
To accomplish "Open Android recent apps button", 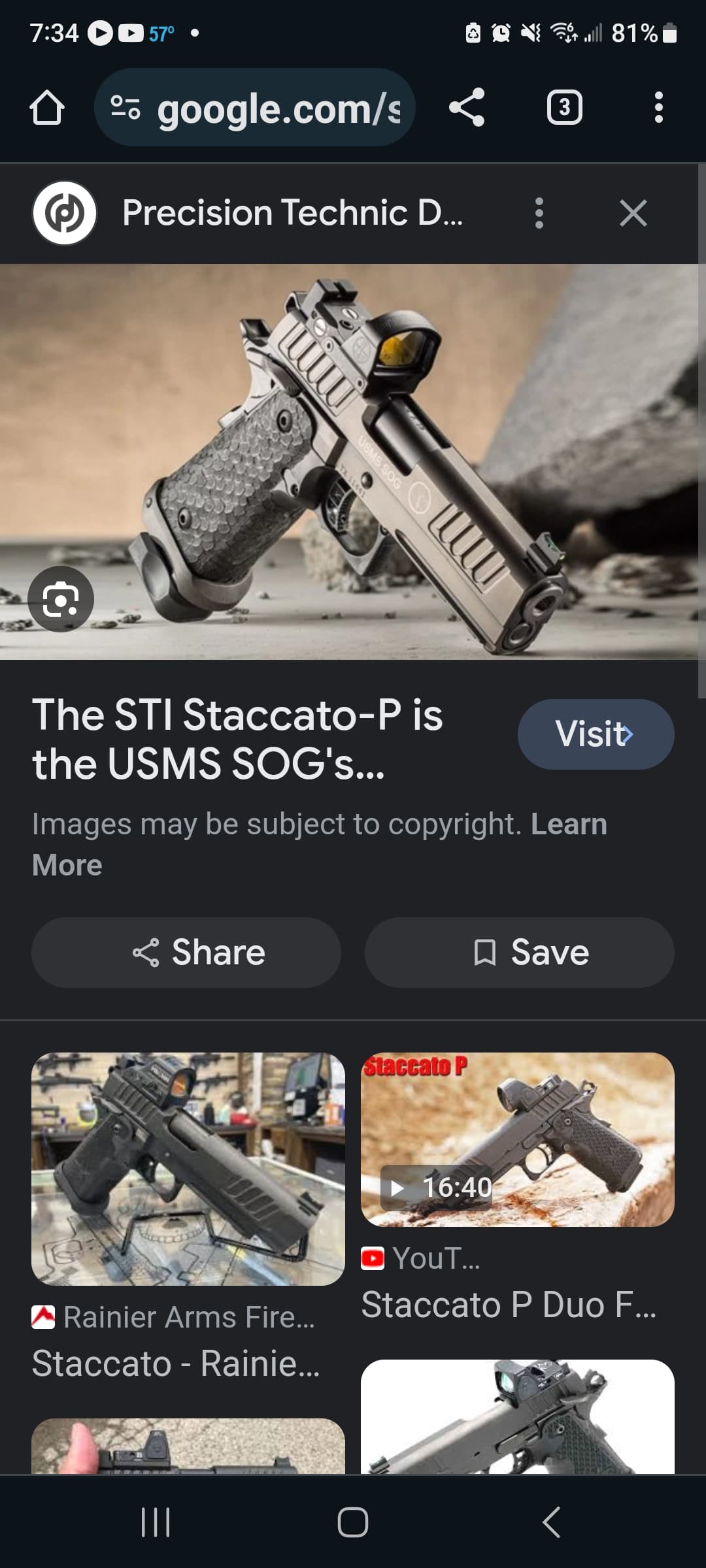I will coord(156,1522).
